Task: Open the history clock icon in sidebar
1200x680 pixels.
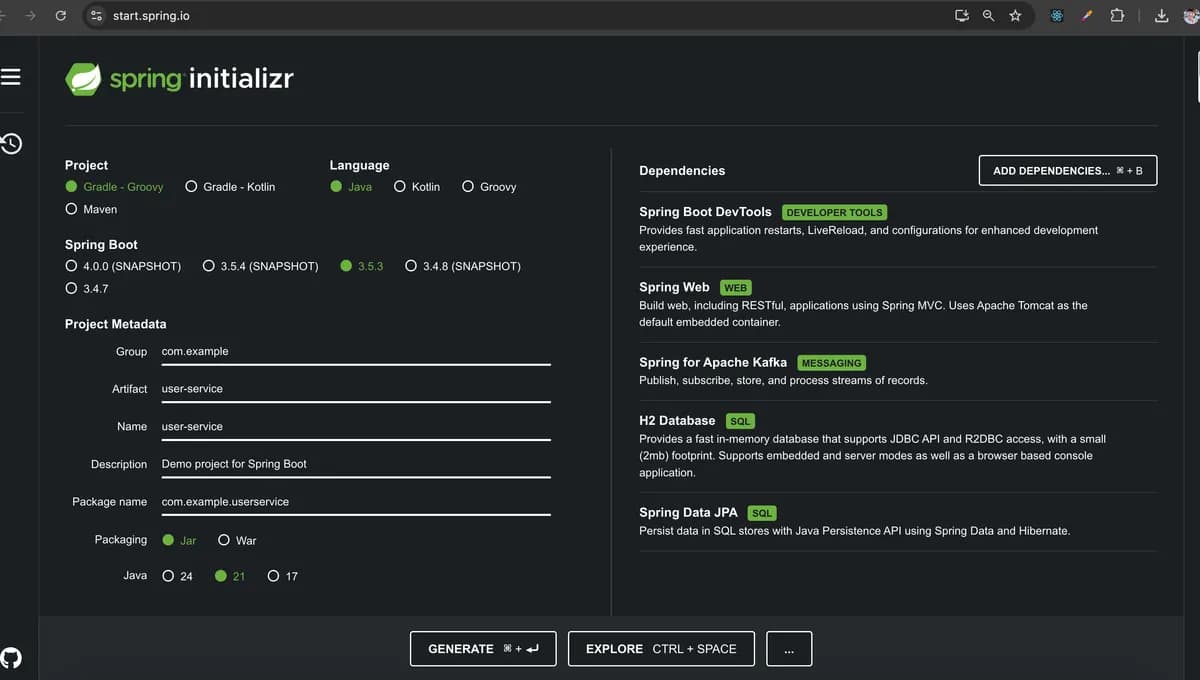Action: pyautogui.click(x=11, y=143)
